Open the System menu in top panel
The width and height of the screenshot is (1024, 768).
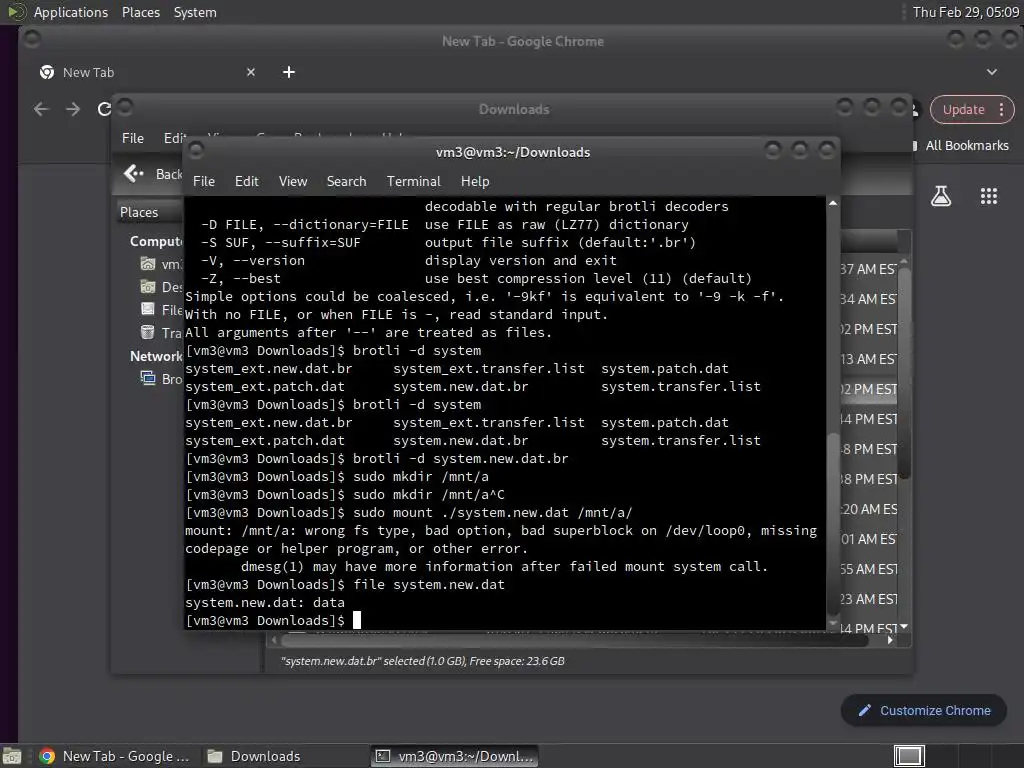click(195, 12)
